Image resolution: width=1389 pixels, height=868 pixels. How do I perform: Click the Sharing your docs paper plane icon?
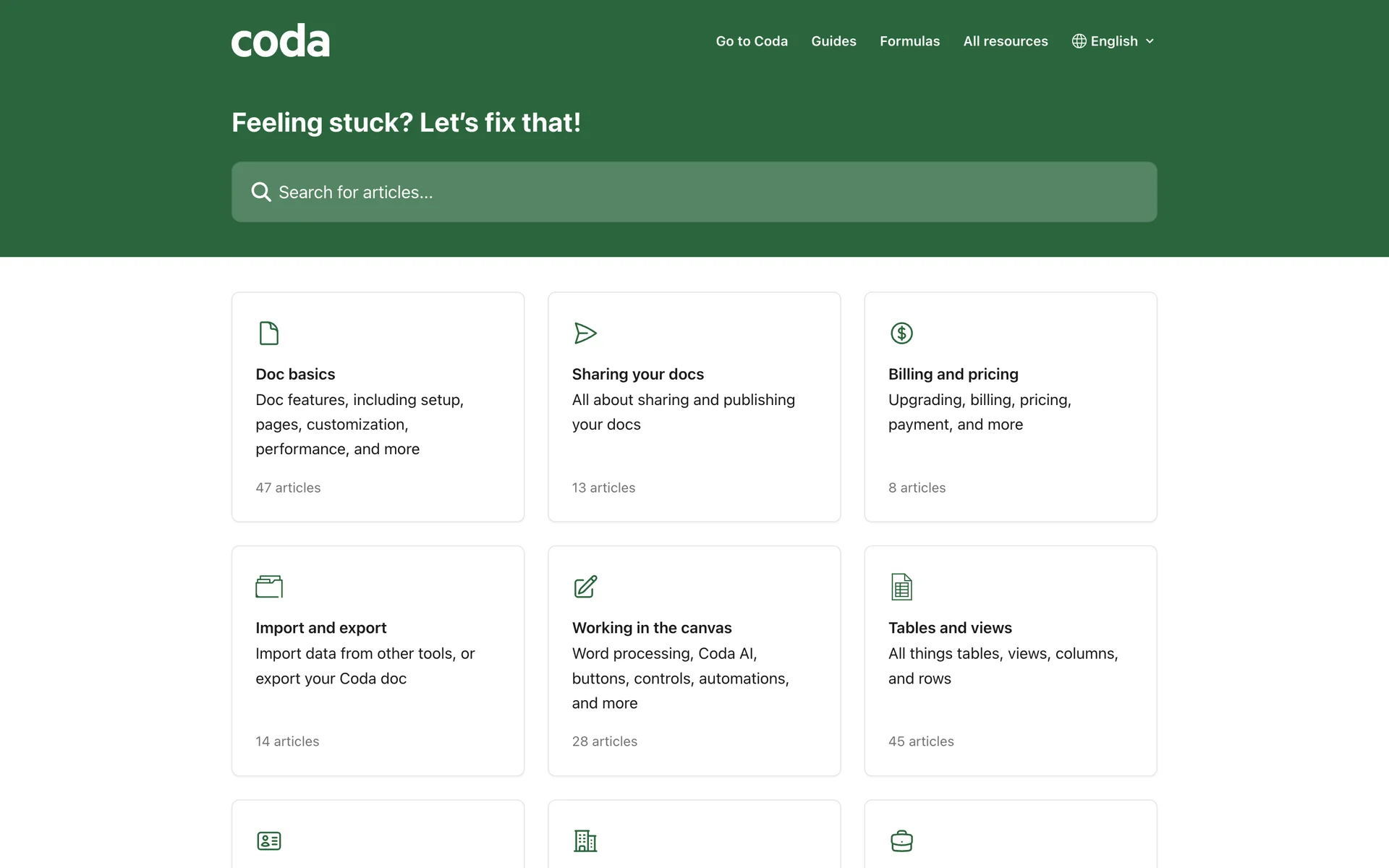pos(585,333)
